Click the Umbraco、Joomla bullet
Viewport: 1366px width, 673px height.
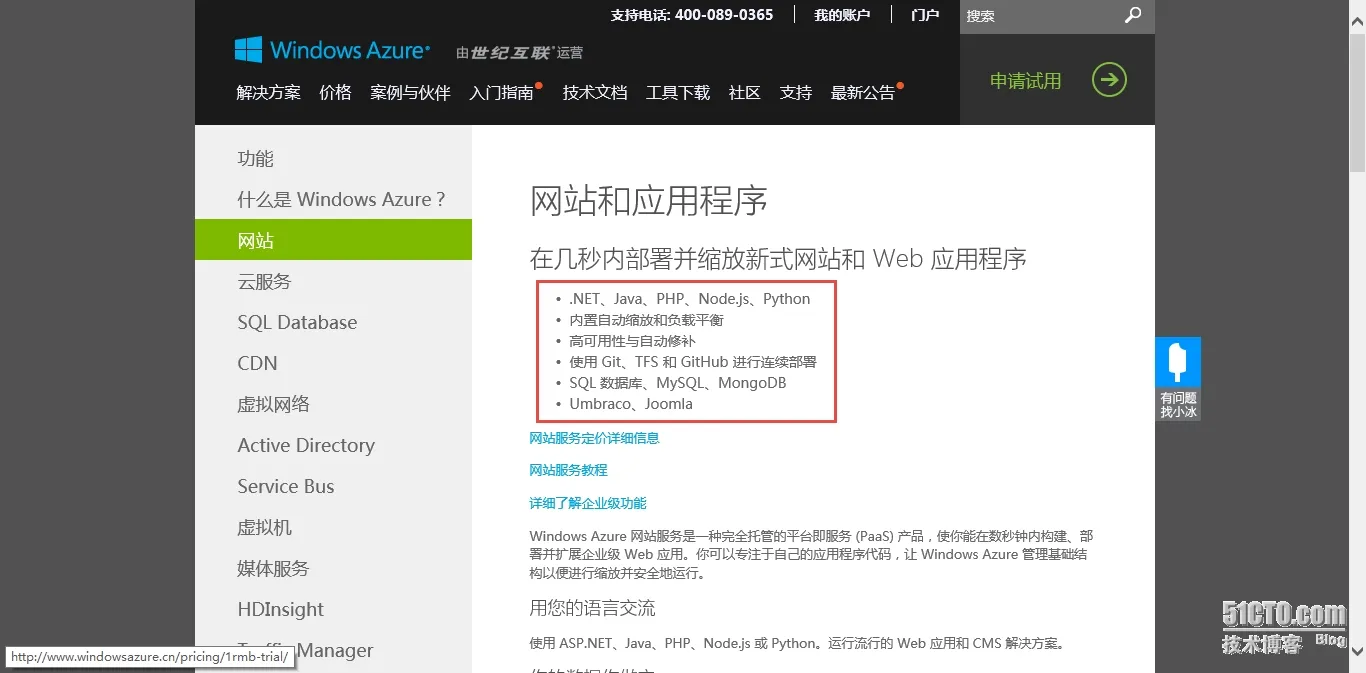click(x=631, y=404)
